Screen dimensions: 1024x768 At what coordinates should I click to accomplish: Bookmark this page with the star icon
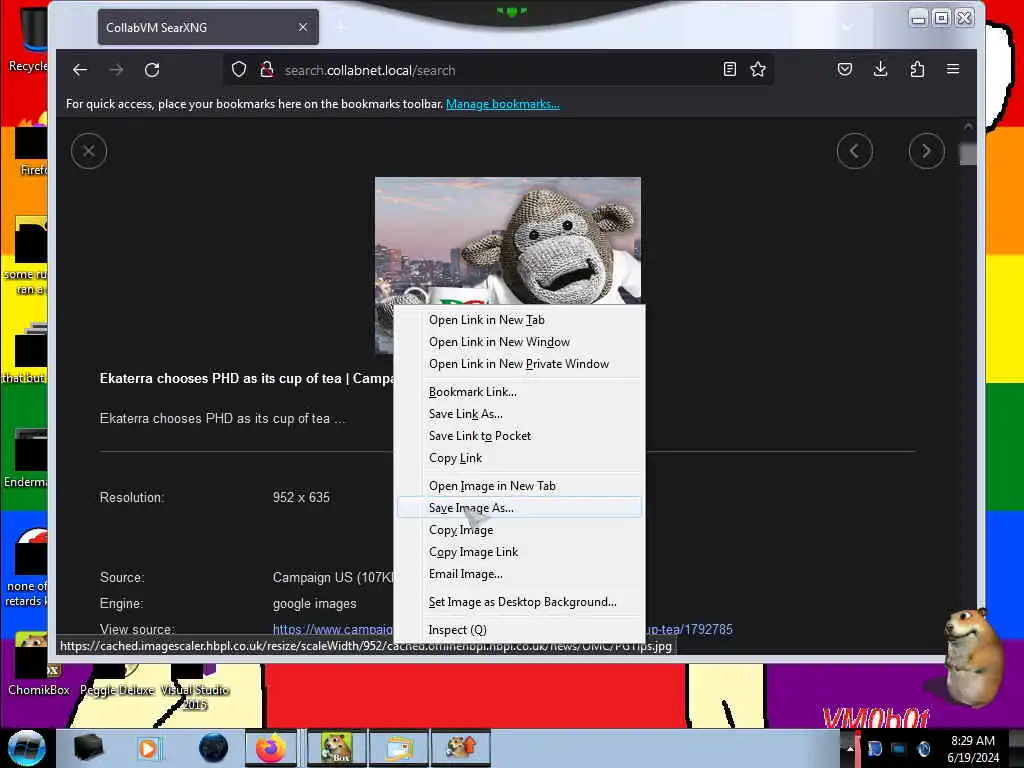coord(758,69)
